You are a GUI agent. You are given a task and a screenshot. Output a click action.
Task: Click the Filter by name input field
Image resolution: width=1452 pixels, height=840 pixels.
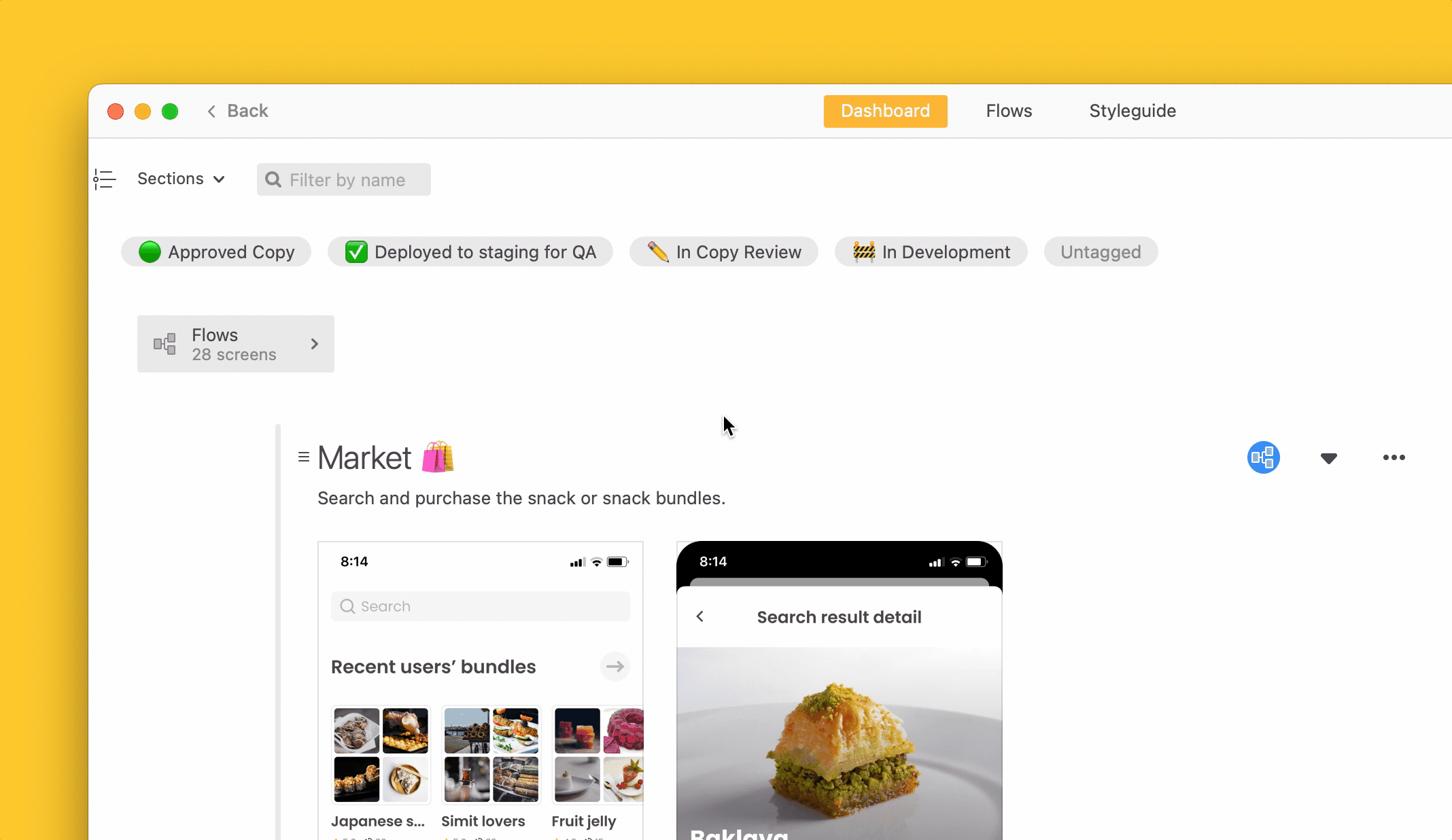click(x=344, y=180)
